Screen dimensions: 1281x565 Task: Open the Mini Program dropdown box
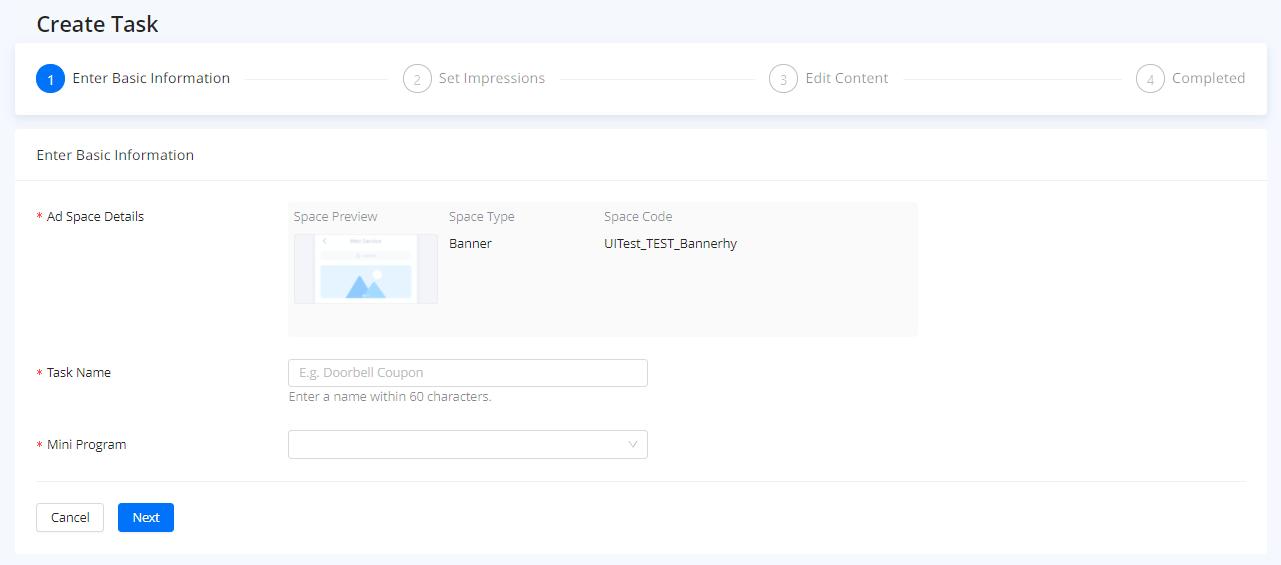coord(467,445)
